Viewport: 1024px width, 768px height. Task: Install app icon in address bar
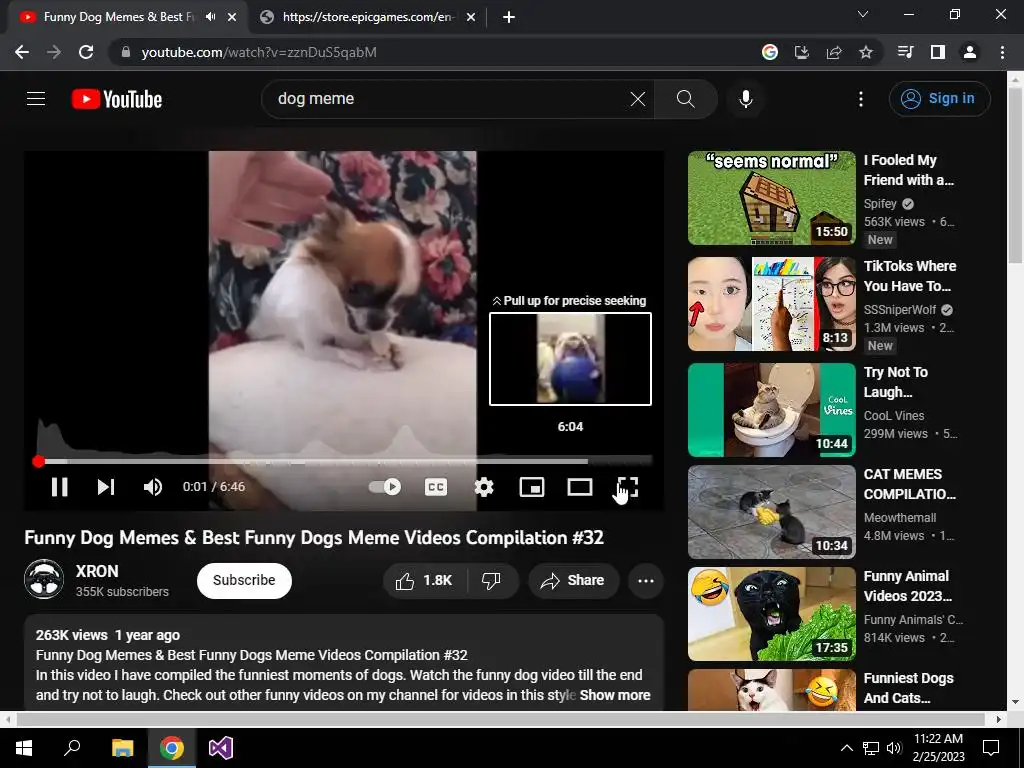click(802, 52)
